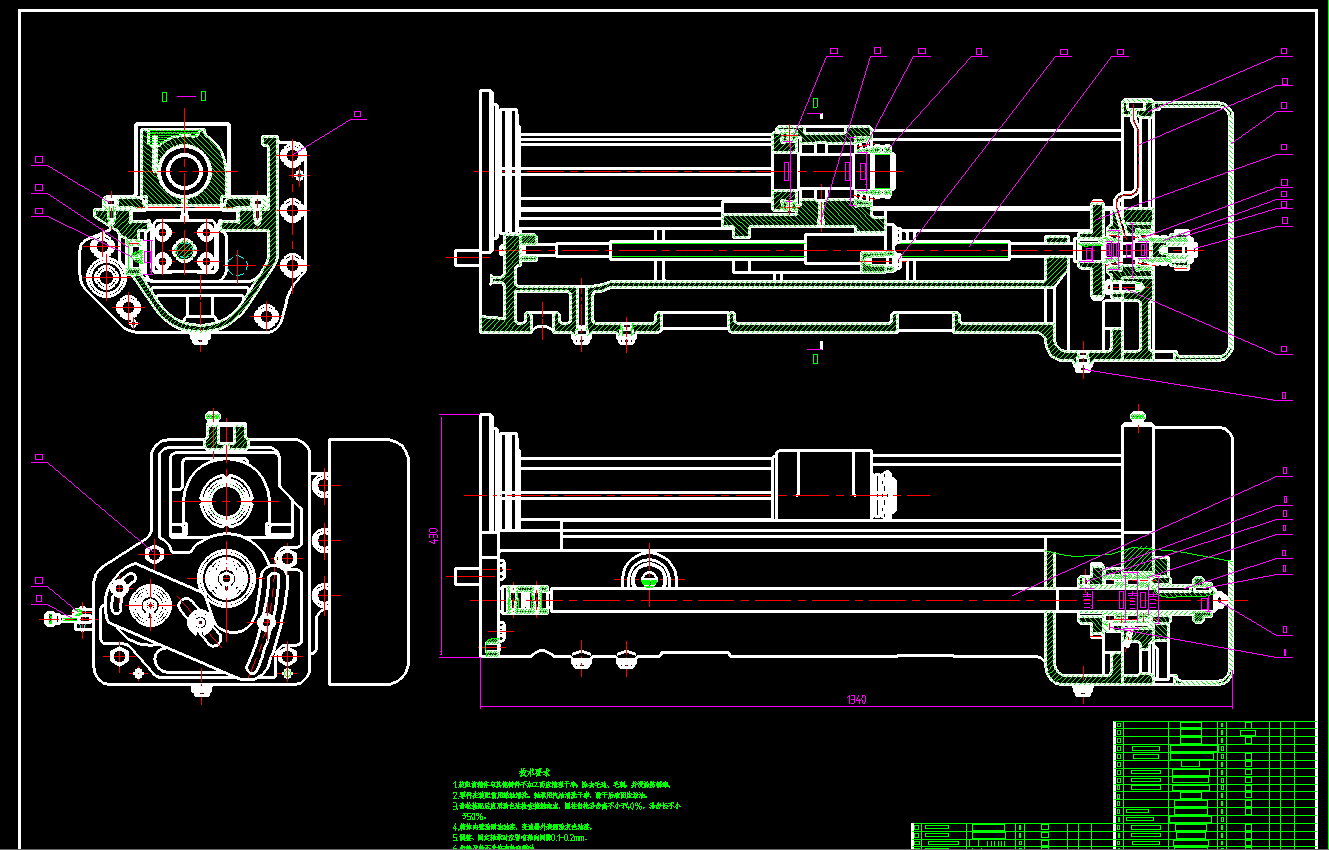This screenshot has width=1329, height=850.
Task: Select the 技术要求 heading of the notes
Action: click(x=535, y=773)
